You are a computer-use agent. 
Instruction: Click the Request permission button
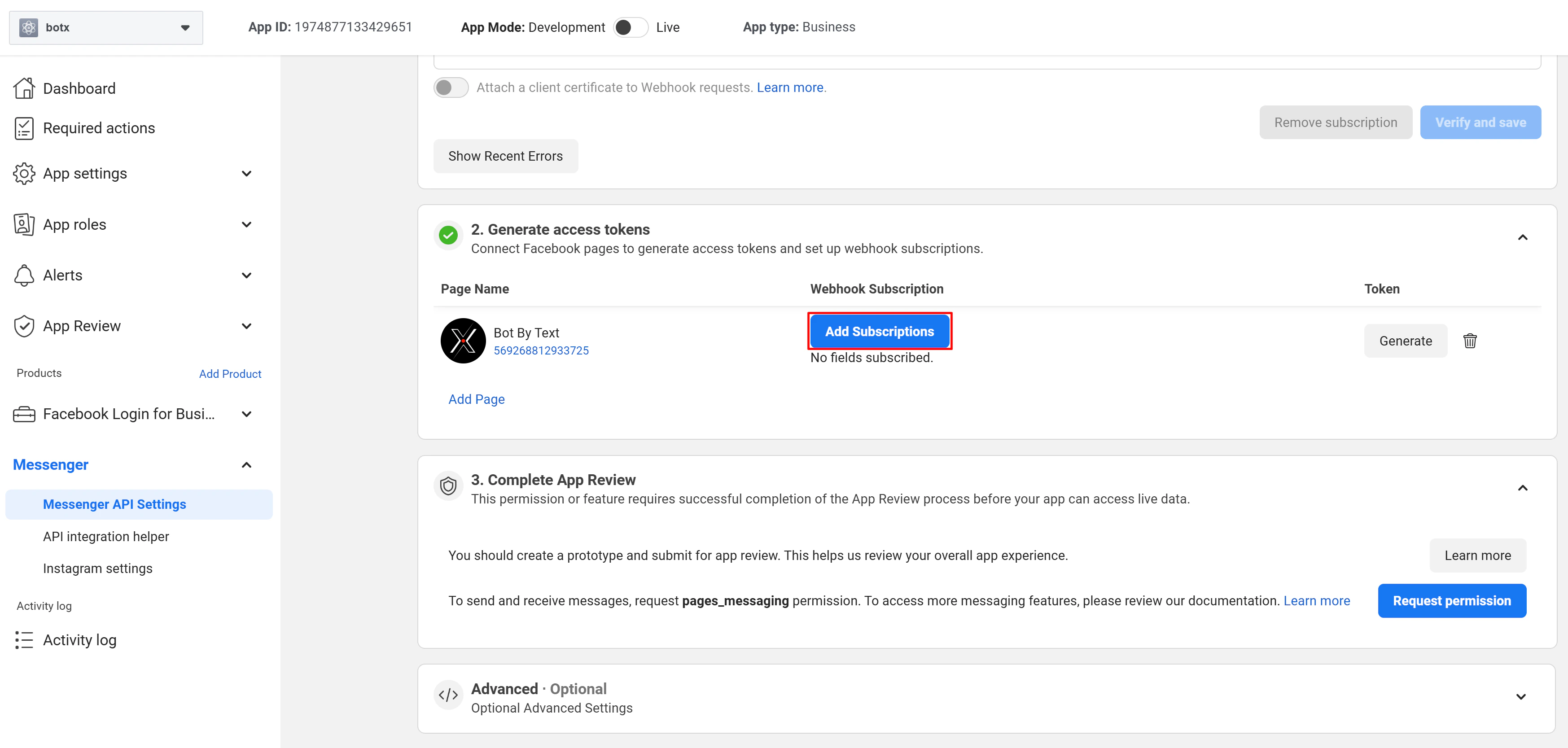pos(1452,601)
